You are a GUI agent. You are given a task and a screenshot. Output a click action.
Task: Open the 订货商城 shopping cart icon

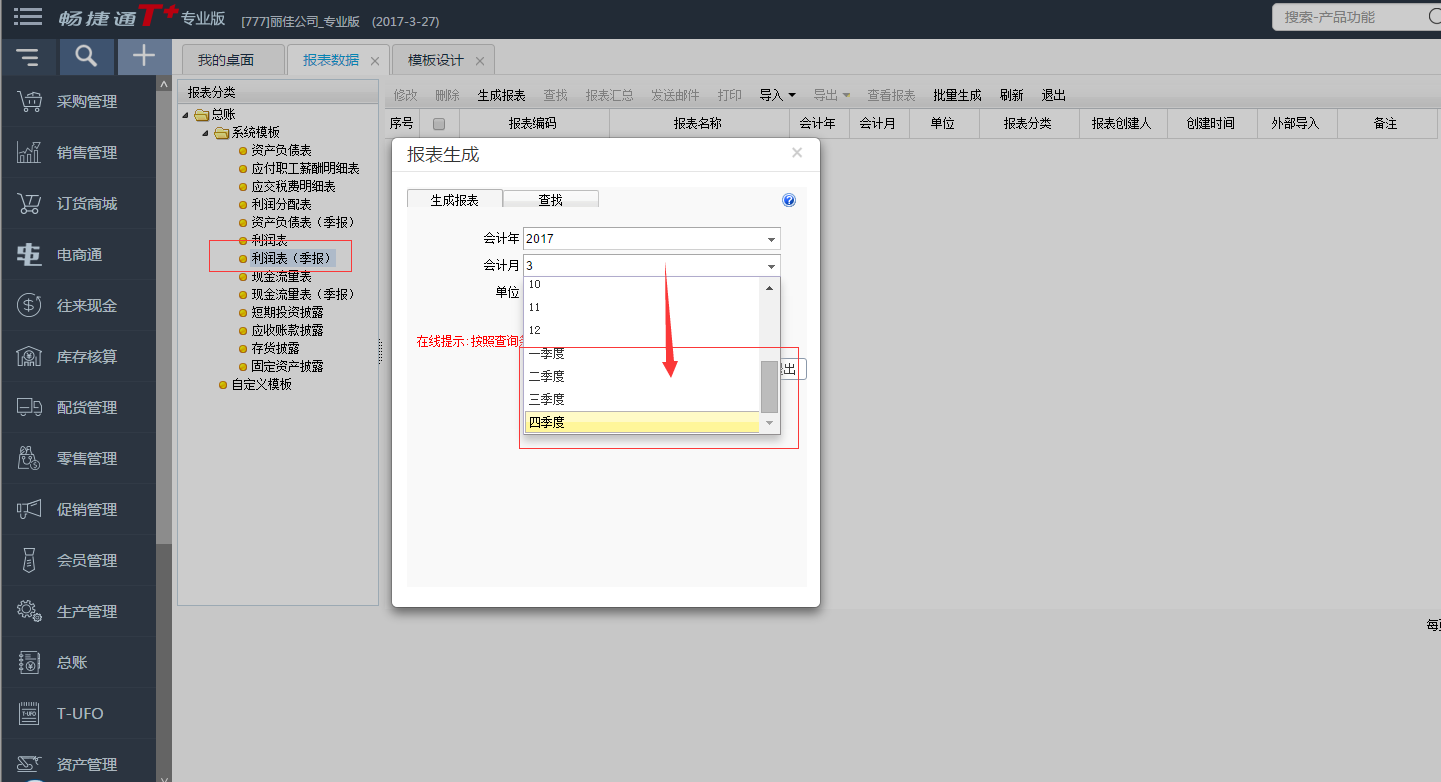pyautogui.click(x=29, y=203)
